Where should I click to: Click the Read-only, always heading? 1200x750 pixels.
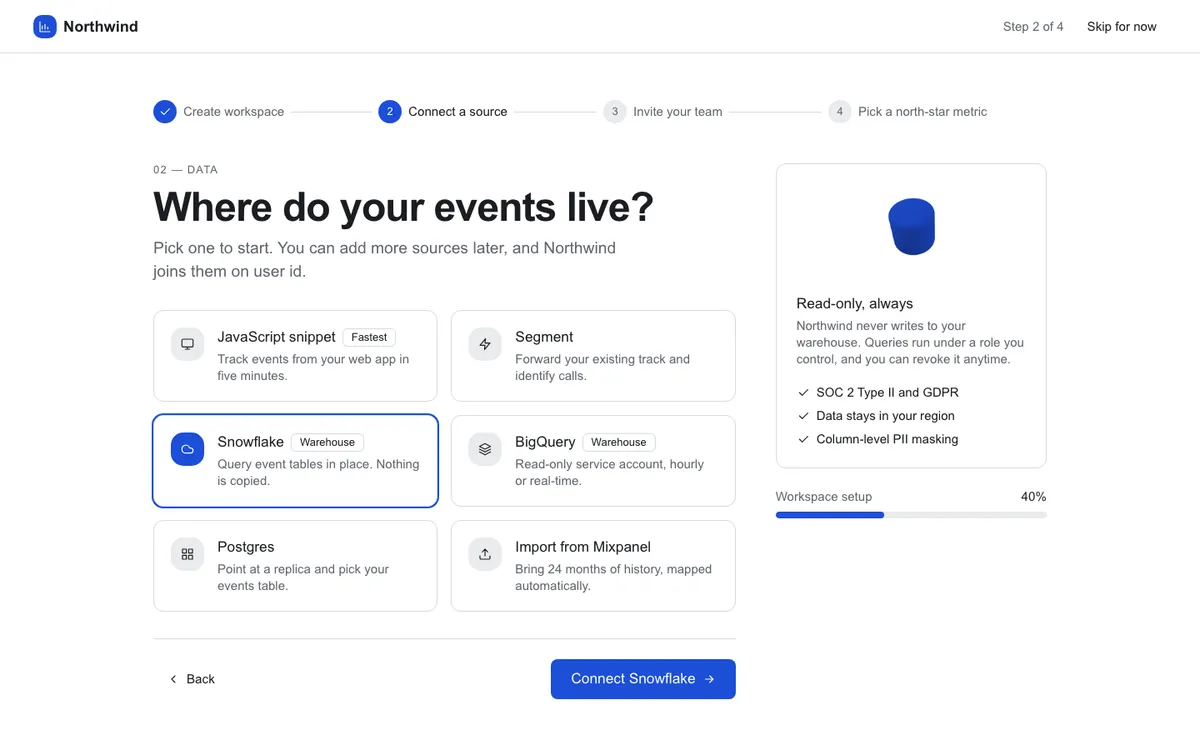coord(855,303)
